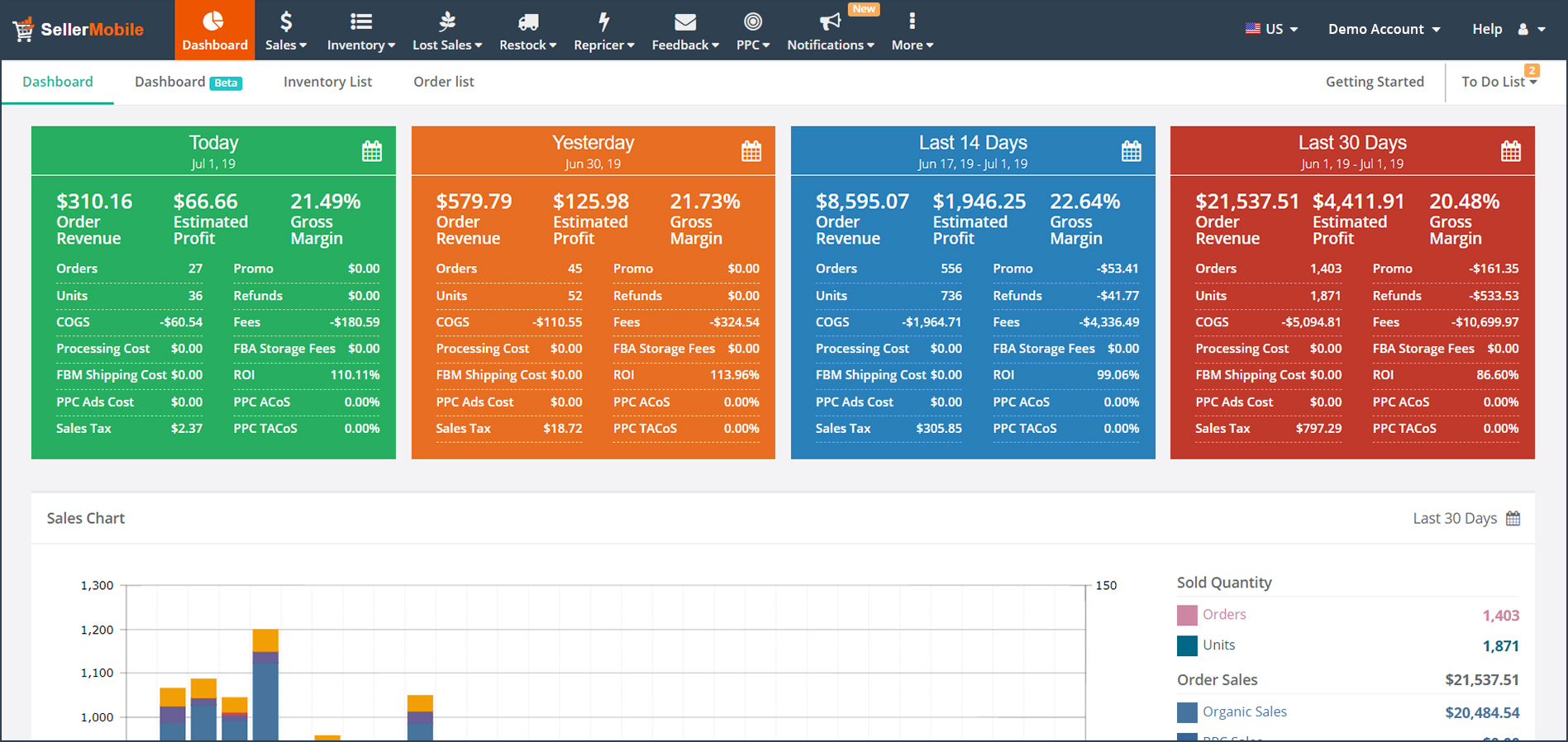Screen dimensions: 1568x742
Task: Open calendar icon on Today card
Action: 372,151
